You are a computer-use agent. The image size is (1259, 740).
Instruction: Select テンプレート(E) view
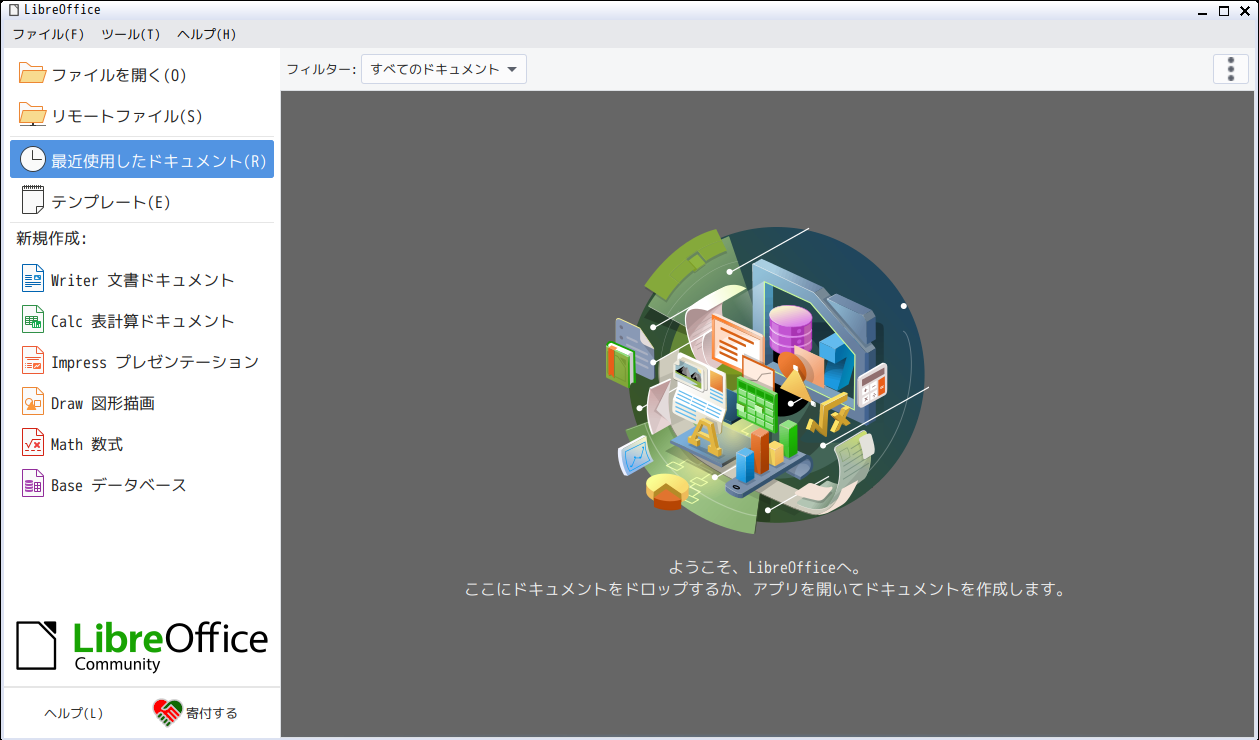[x=141, y=201]
